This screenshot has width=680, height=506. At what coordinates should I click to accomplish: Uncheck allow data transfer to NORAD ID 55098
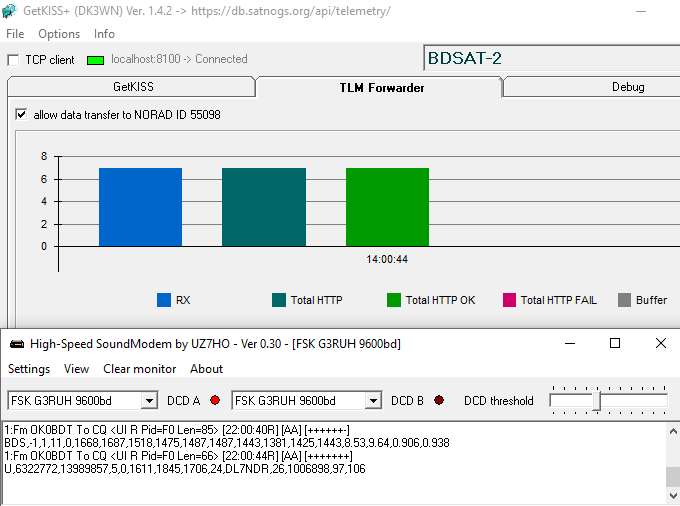point(21,114)
